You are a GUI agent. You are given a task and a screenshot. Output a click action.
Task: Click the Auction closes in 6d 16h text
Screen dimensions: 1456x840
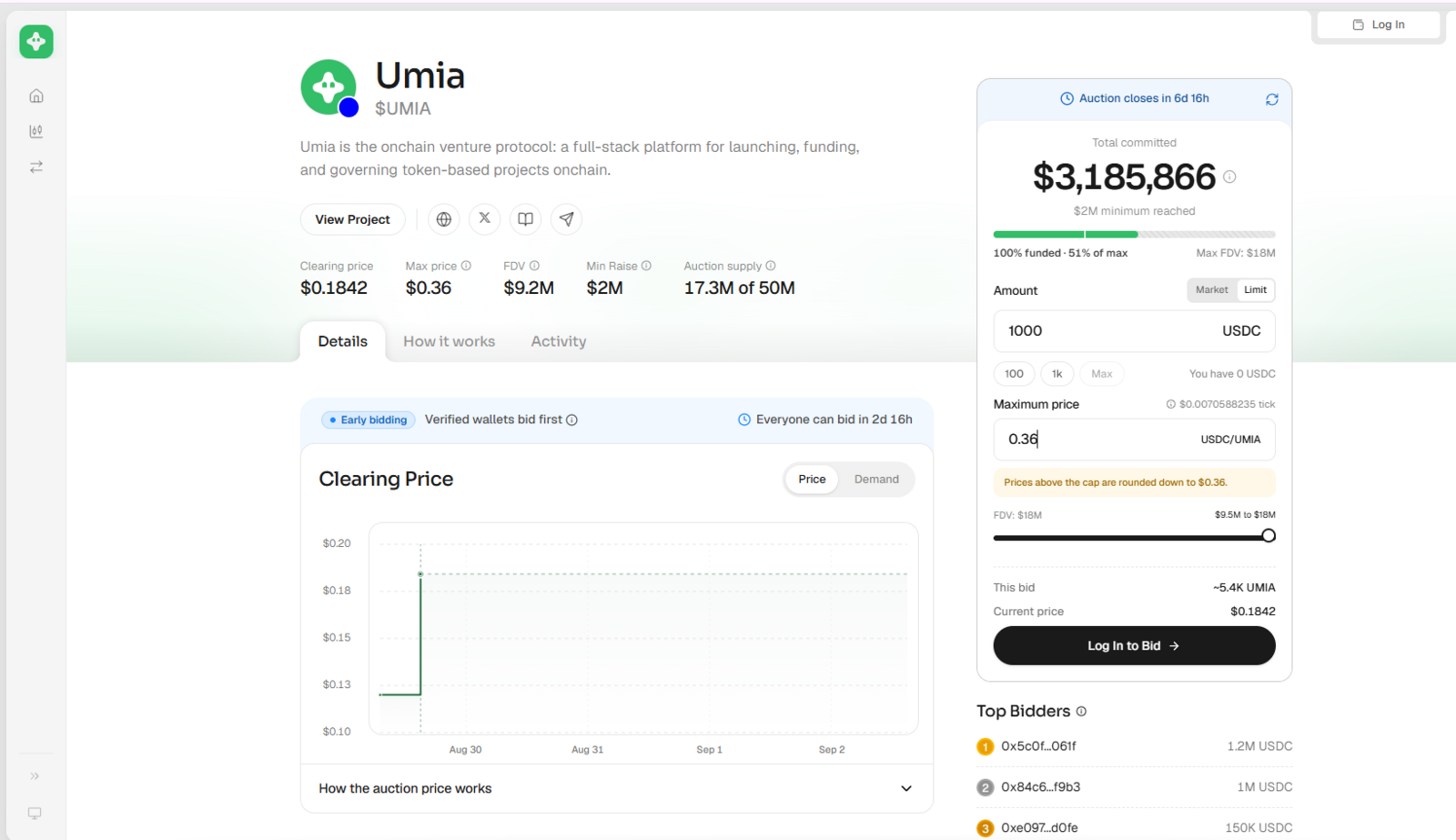click(1144, 98)
